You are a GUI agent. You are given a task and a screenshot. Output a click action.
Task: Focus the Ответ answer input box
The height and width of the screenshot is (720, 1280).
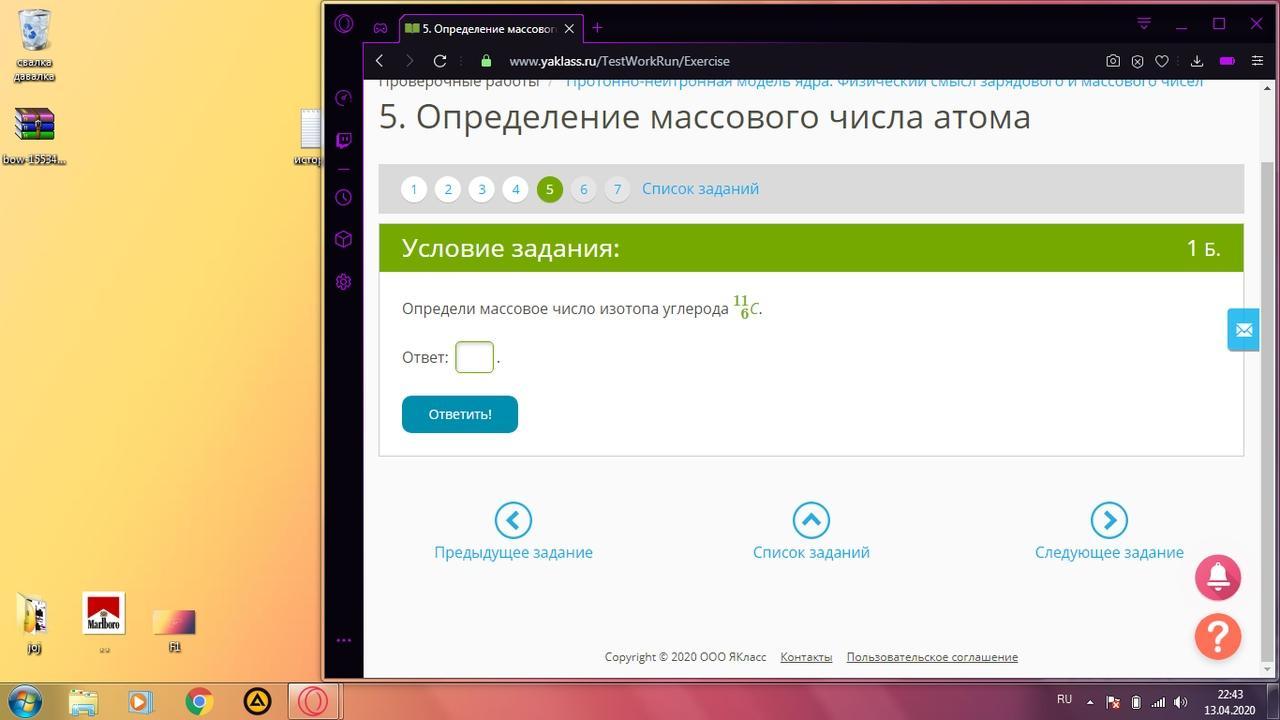pos(474,357)
